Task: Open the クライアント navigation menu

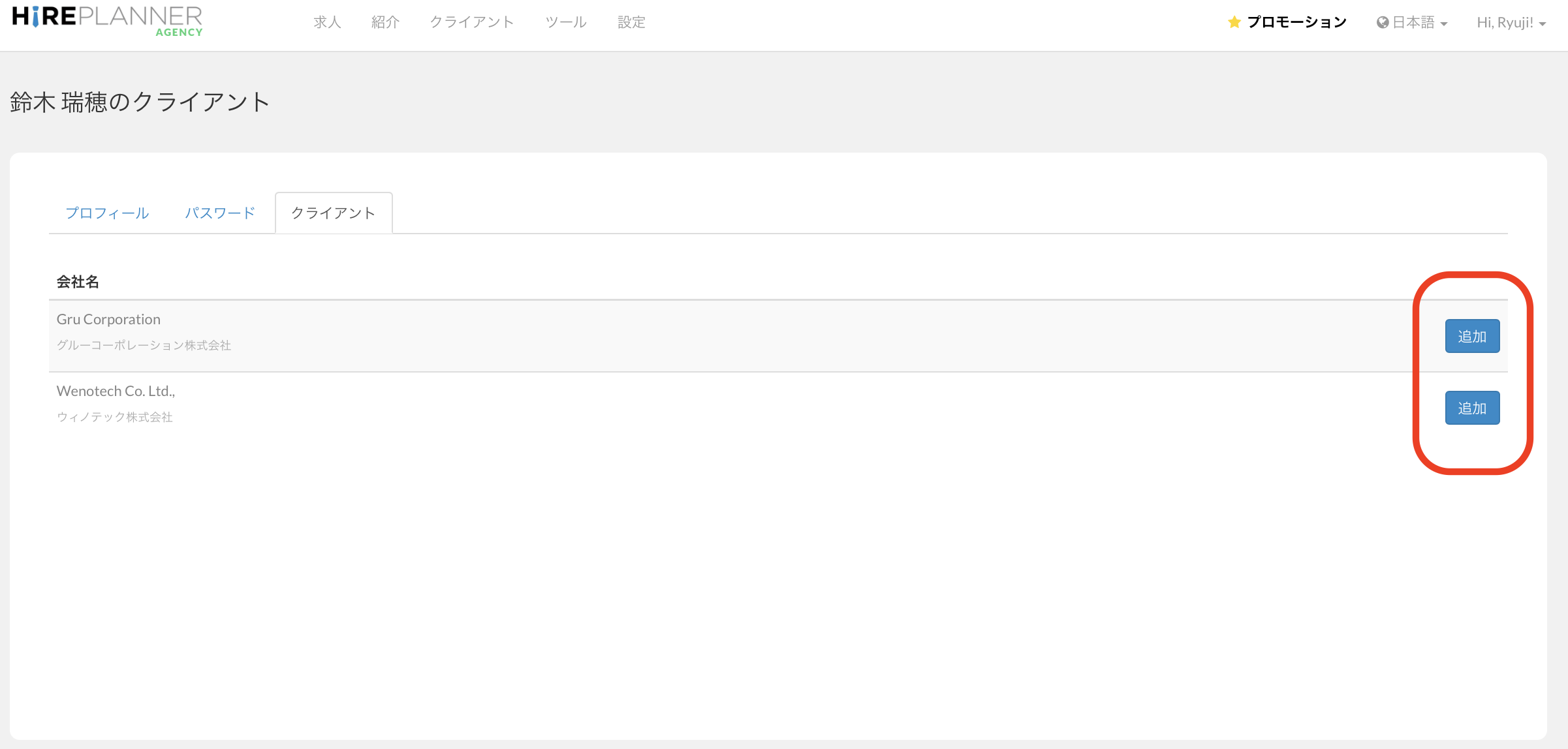Action: tap(472, 22)
